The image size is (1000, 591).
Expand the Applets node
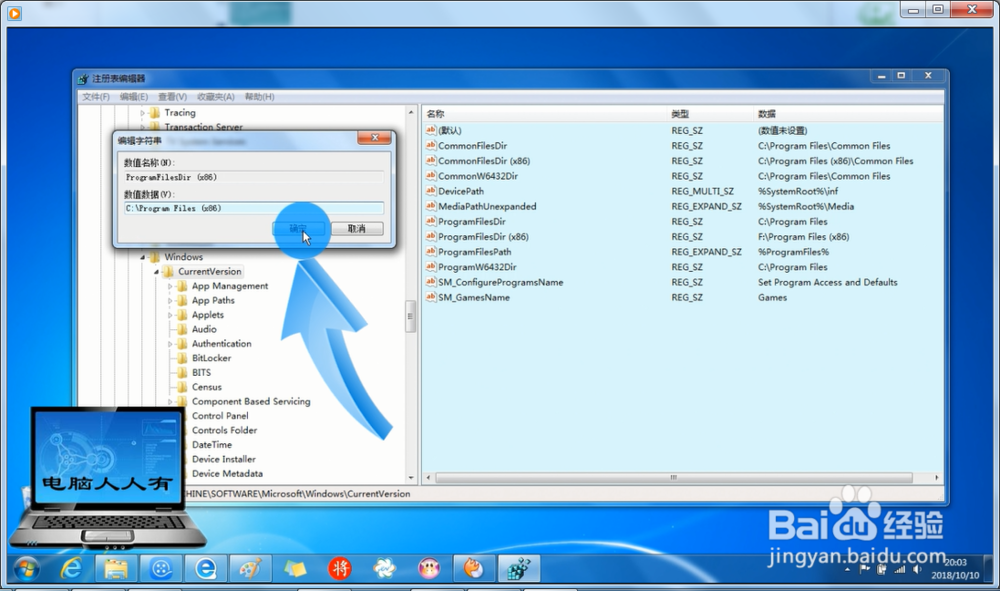(x=170, y=315)
